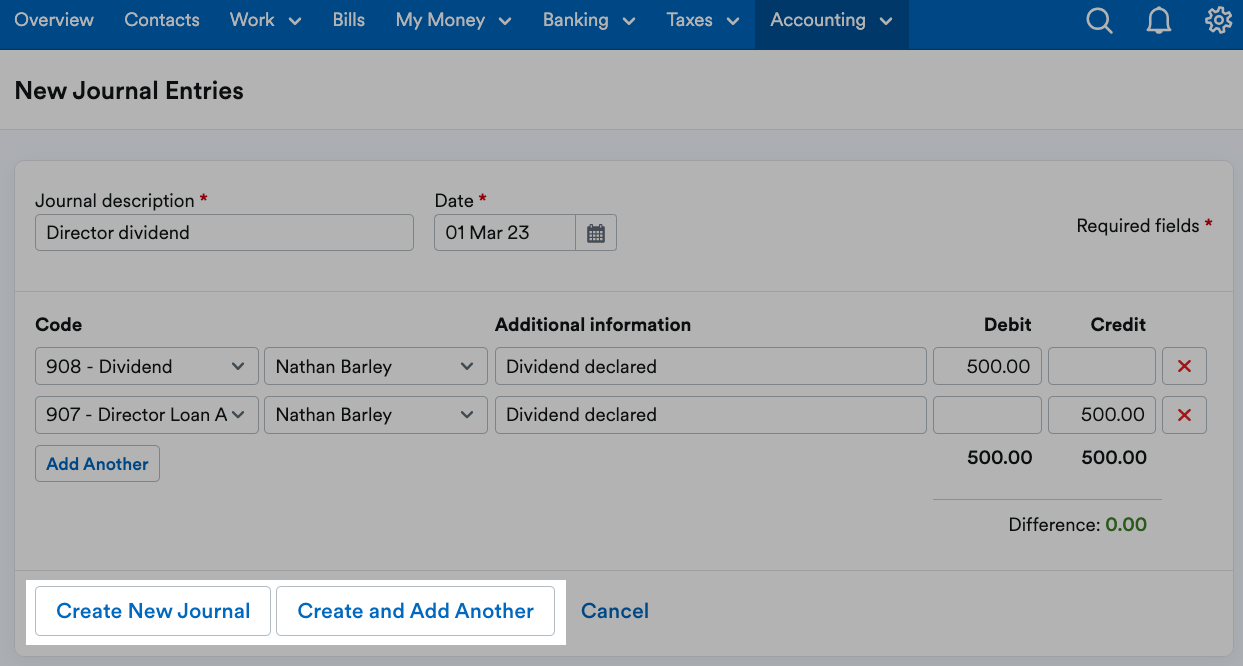Open the Taxes dropdown
The height and width of the screenshot is (666, 1243).
[701, 20]
